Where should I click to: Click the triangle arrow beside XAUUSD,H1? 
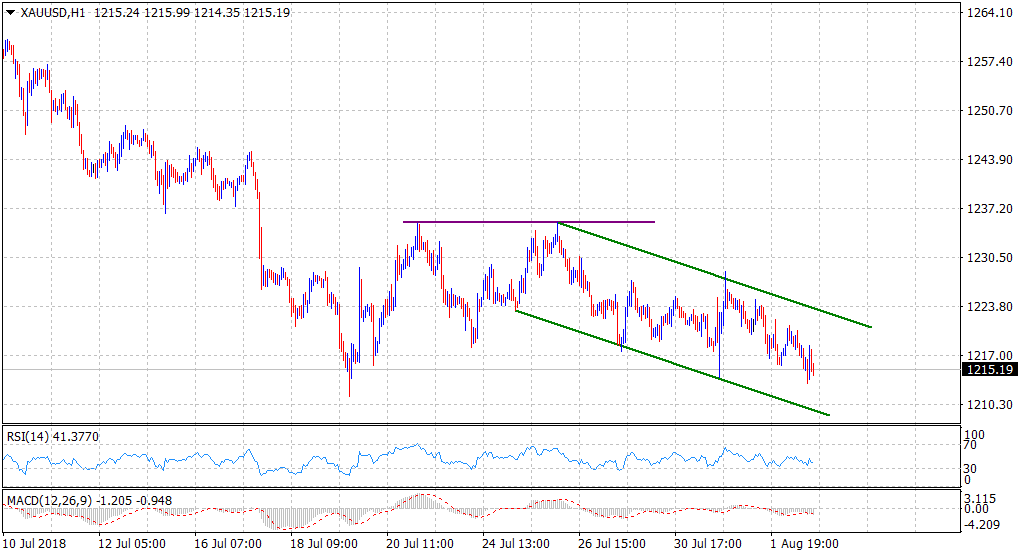point(11,14)
